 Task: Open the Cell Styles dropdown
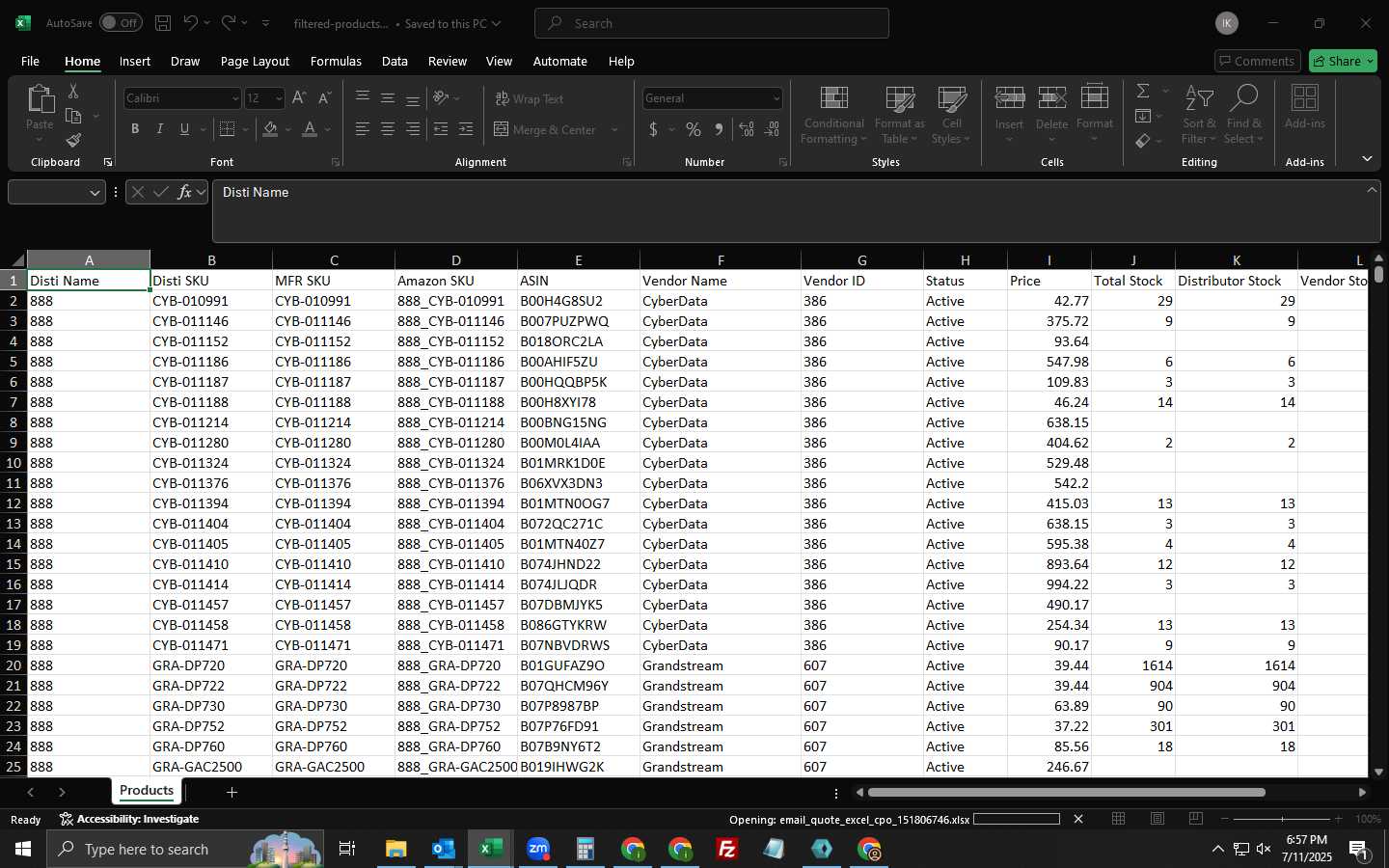[x=952, y=115]
